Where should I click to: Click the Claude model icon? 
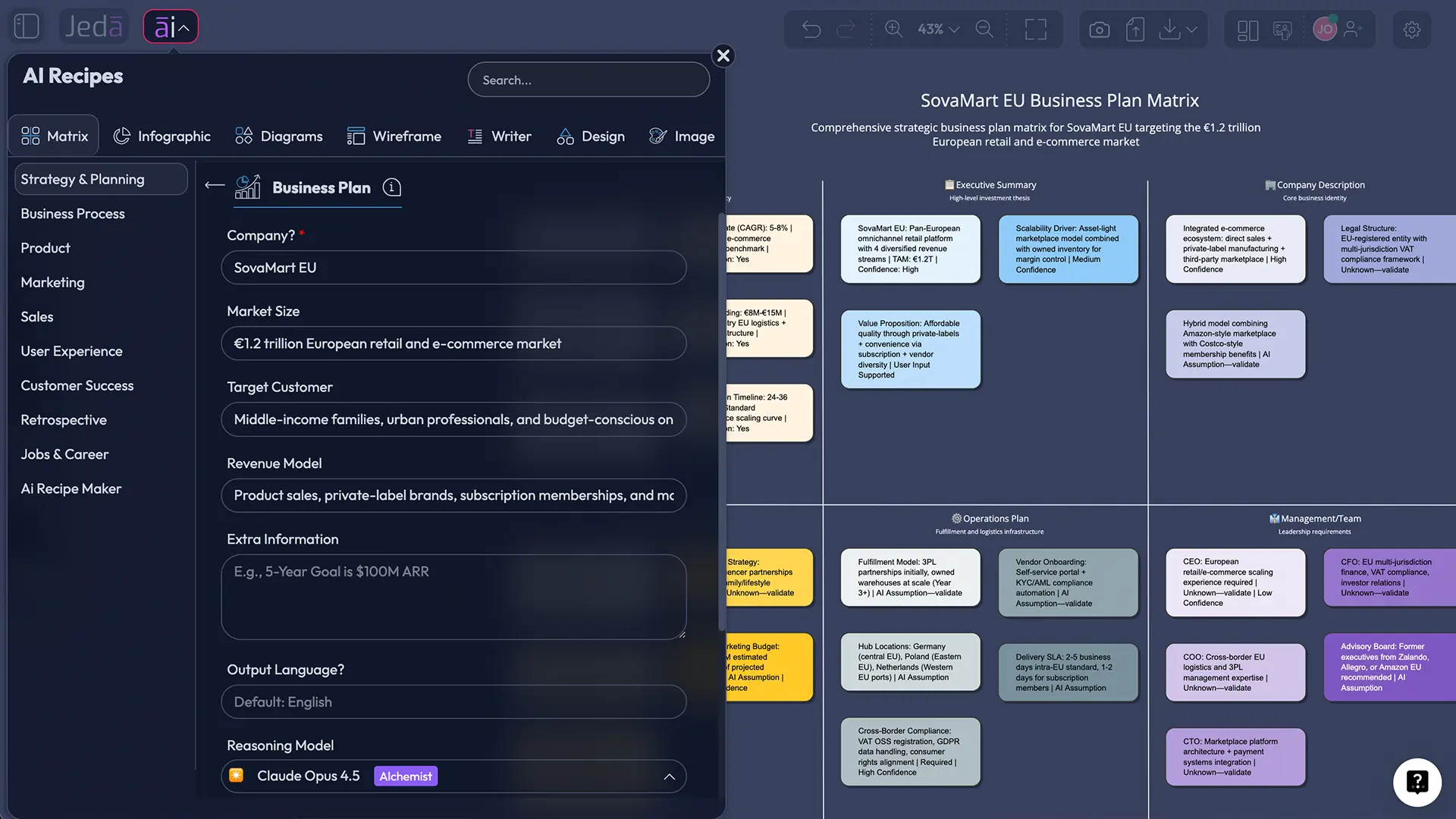(236, 775)
